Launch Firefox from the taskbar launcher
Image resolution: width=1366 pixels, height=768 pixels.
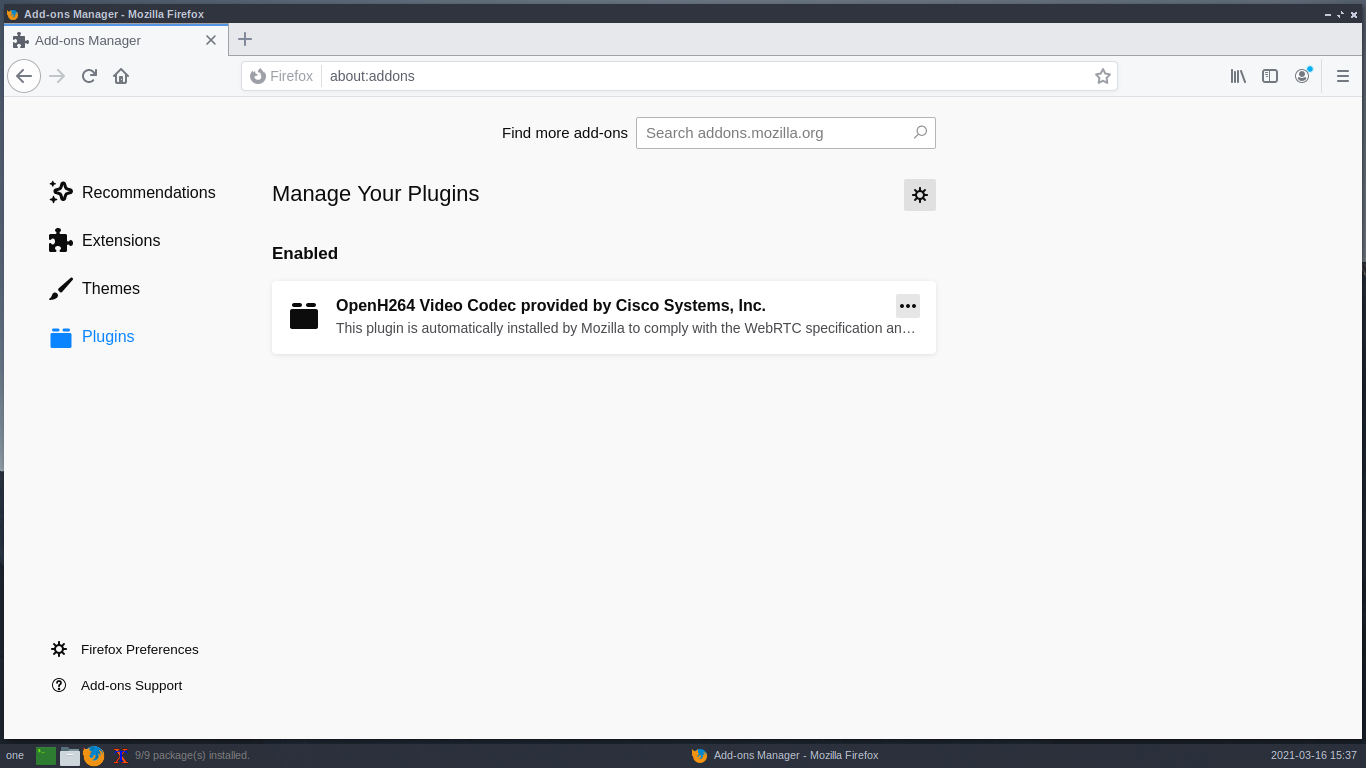click(x=94, y=756)
